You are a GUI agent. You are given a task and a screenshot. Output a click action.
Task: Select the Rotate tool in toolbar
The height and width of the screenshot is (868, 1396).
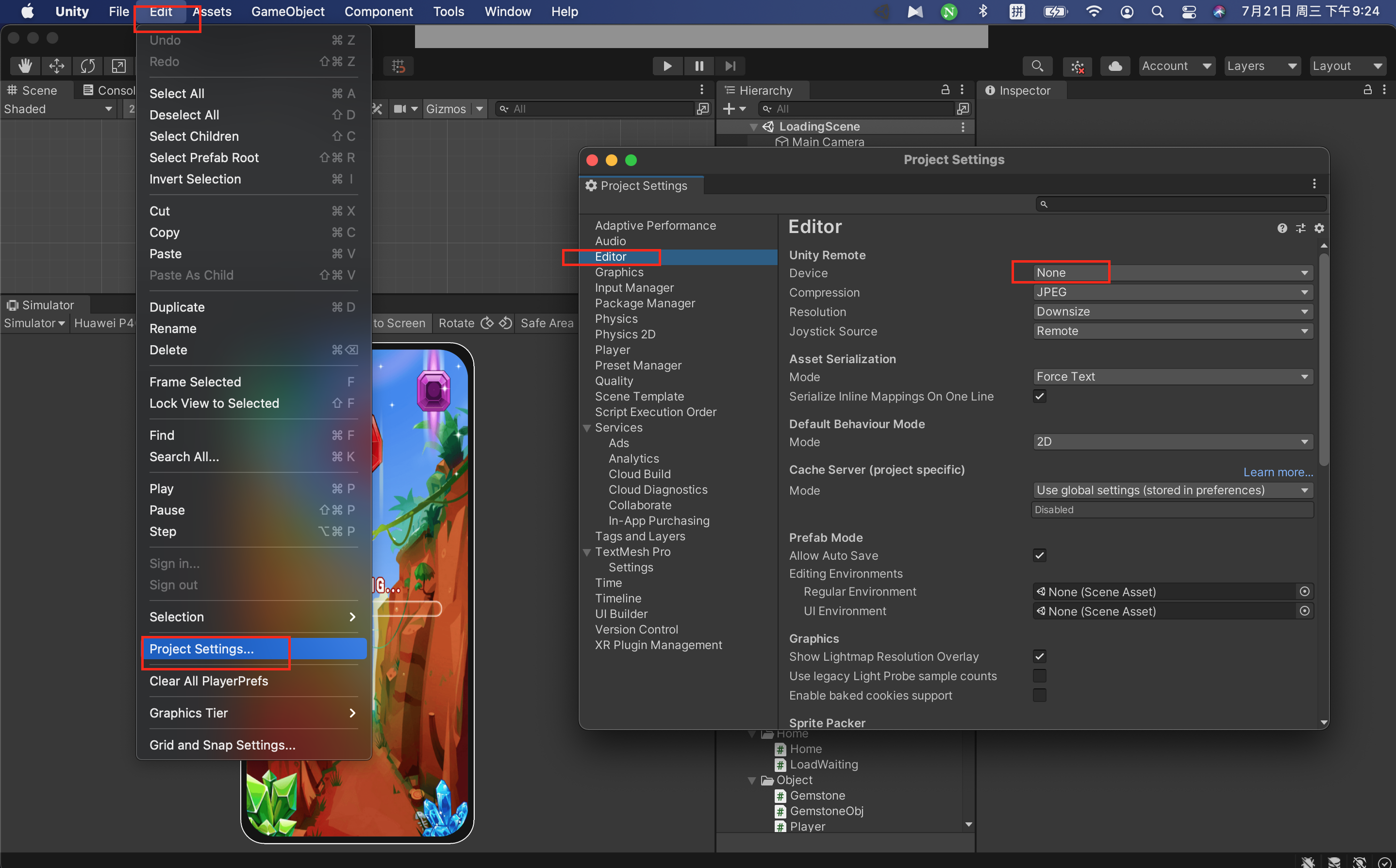point(87,66)
